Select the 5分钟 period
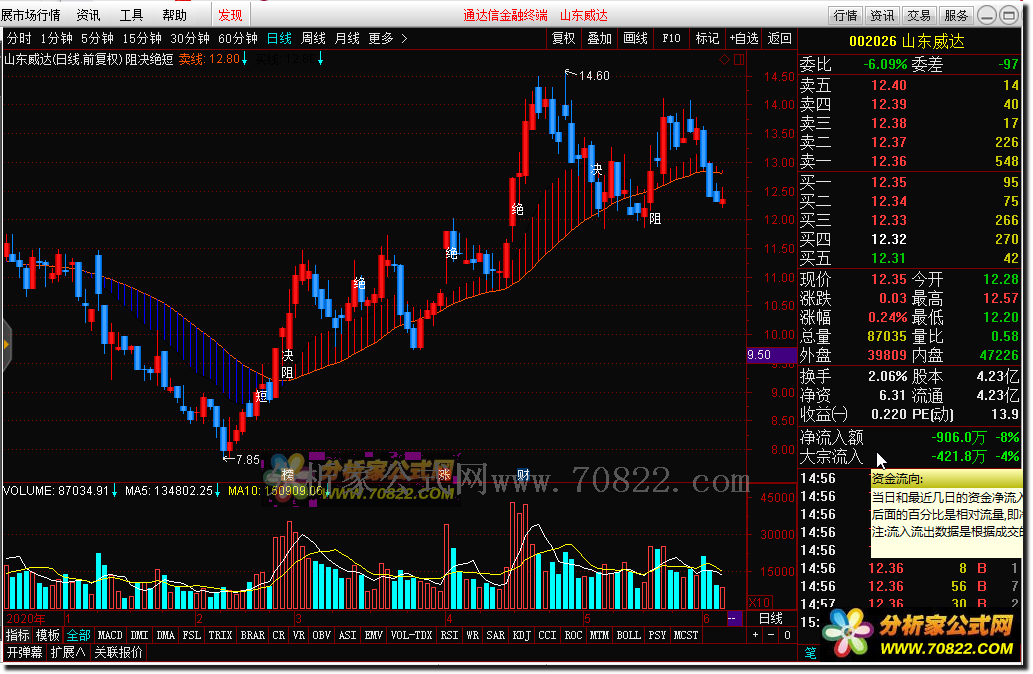The width and height of the screenshot is (1033, 674). point(97,39)
